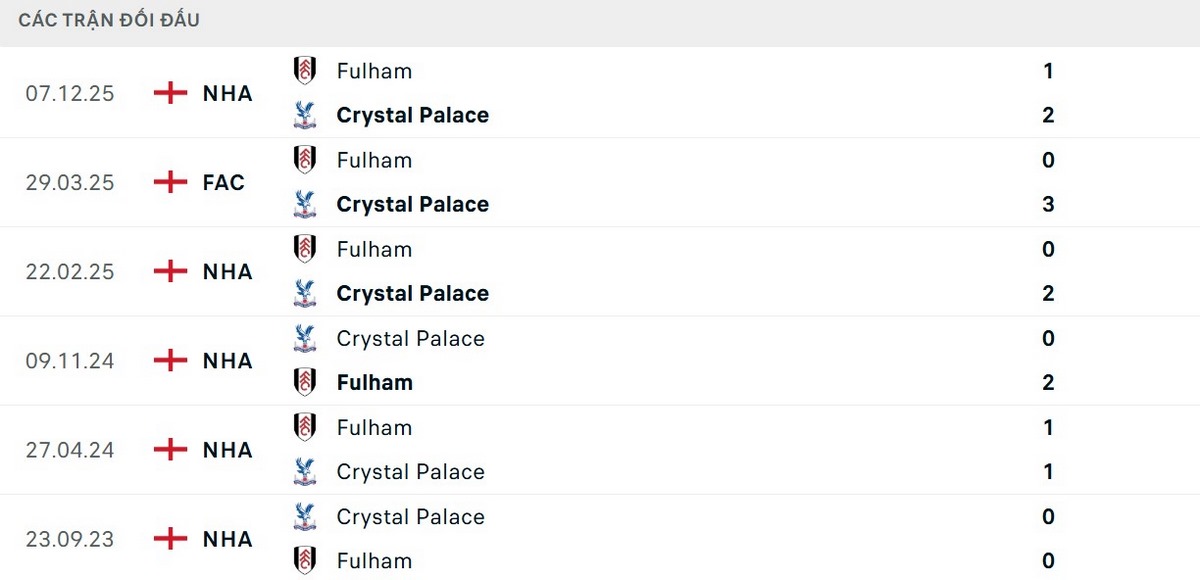Click the Fulham badge in the 29.03.25 match

pyautogui.click(x=305, y=160)
